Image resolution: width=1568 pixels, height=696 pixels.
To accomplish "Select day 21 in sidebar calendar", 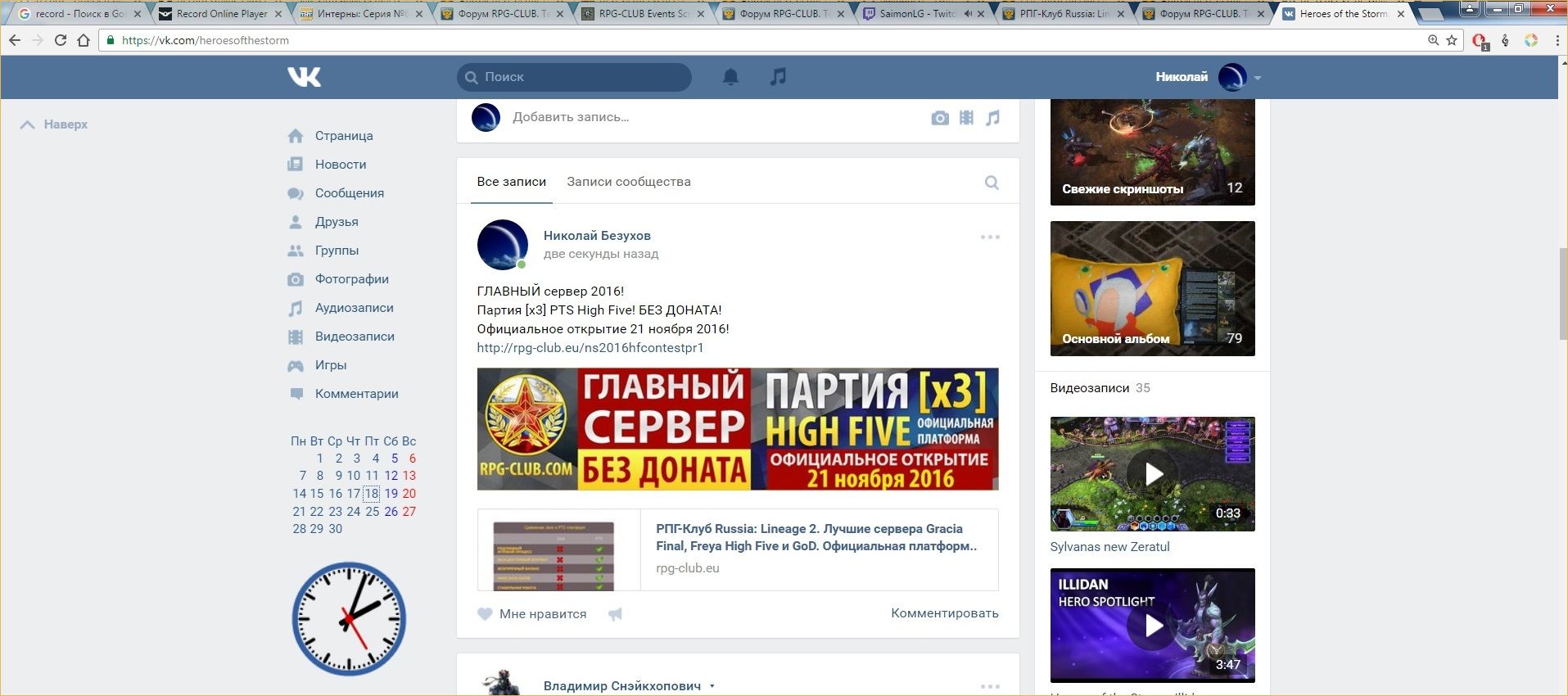I will [x=299, y=512].
